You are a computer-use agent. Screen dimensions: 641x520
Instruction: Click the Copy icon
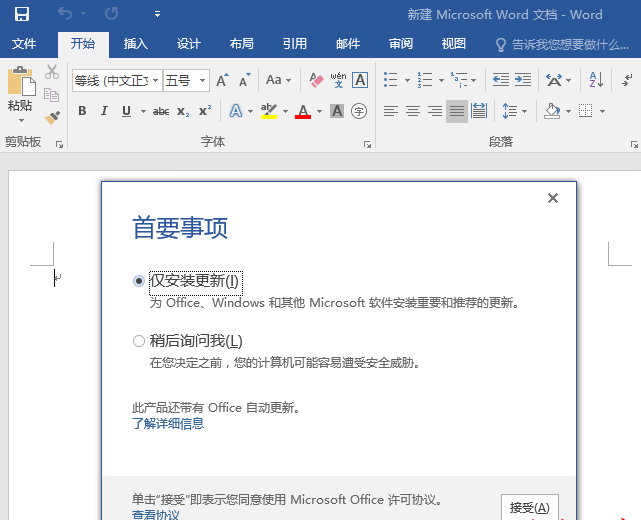tap(52, 95)
